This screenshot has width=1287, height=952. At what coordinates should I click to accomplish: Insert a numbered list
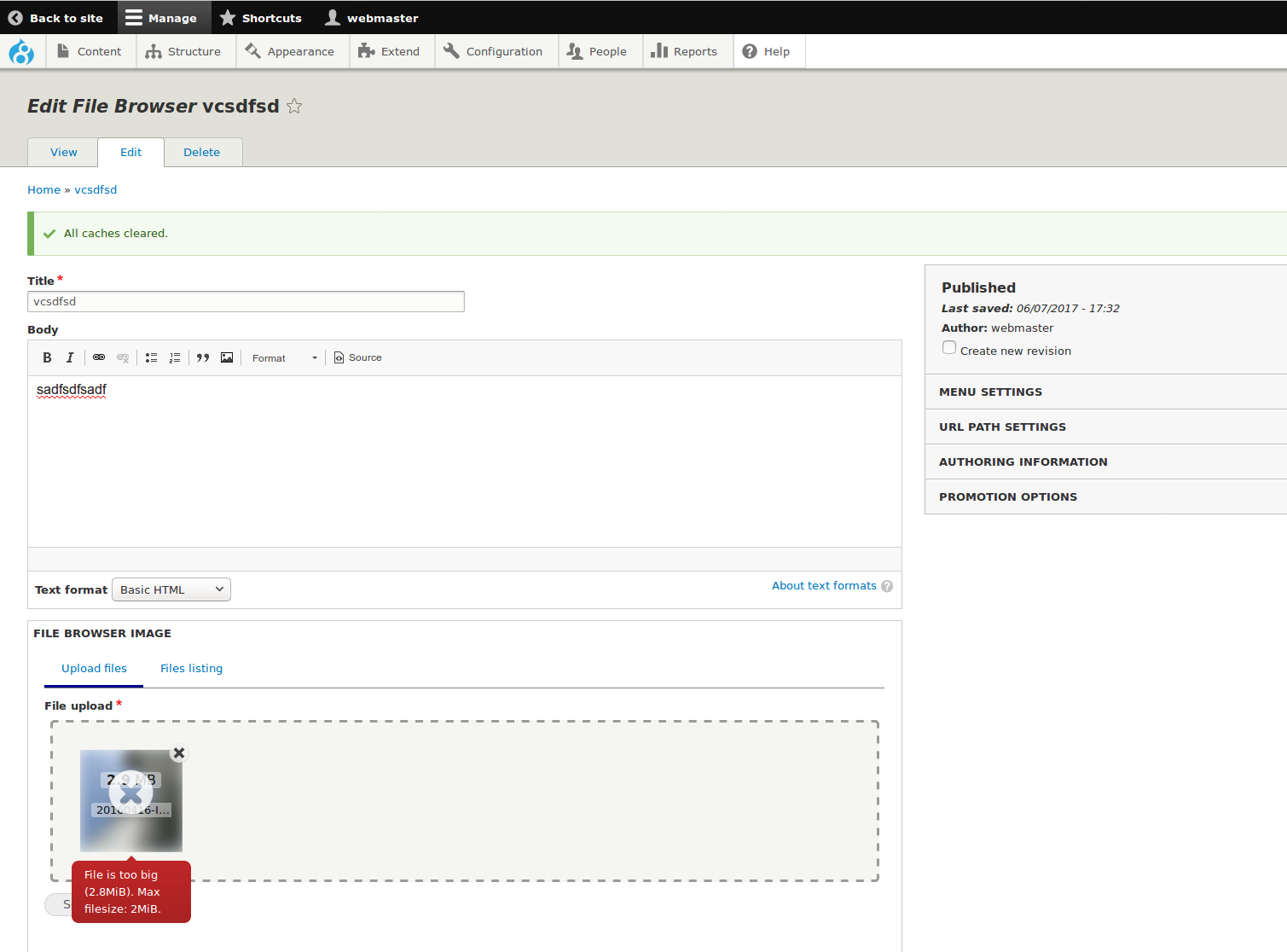175,357
